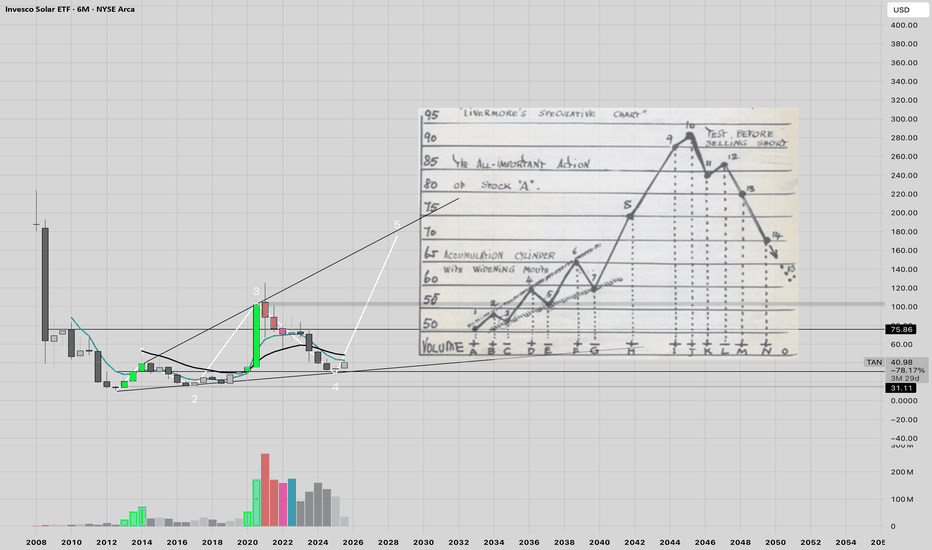Click the 40.98 last price label
Image resolution: width=932 pixels, height=550 pixels.
tap(901, 362)
